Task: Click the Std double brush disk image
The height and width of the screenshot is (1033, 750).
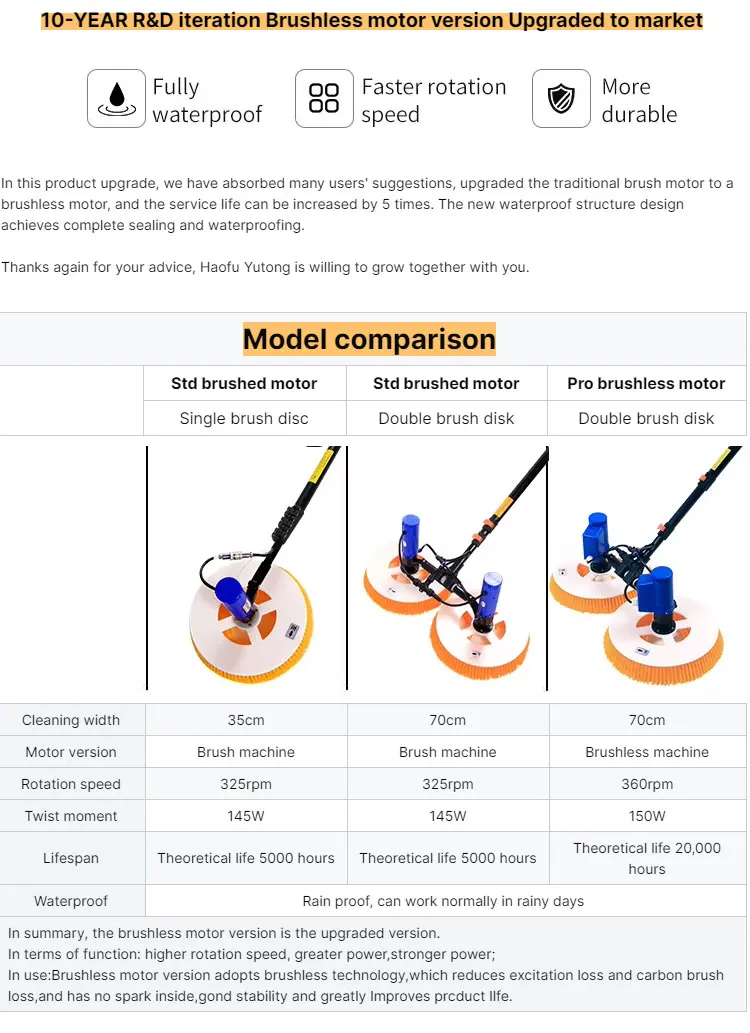Action: click(448, 568)
